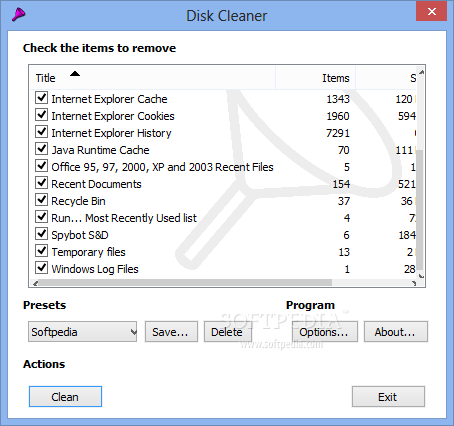Select the Recent Documents row text
This screenshot has width=454, height=426.
[96, 184]
